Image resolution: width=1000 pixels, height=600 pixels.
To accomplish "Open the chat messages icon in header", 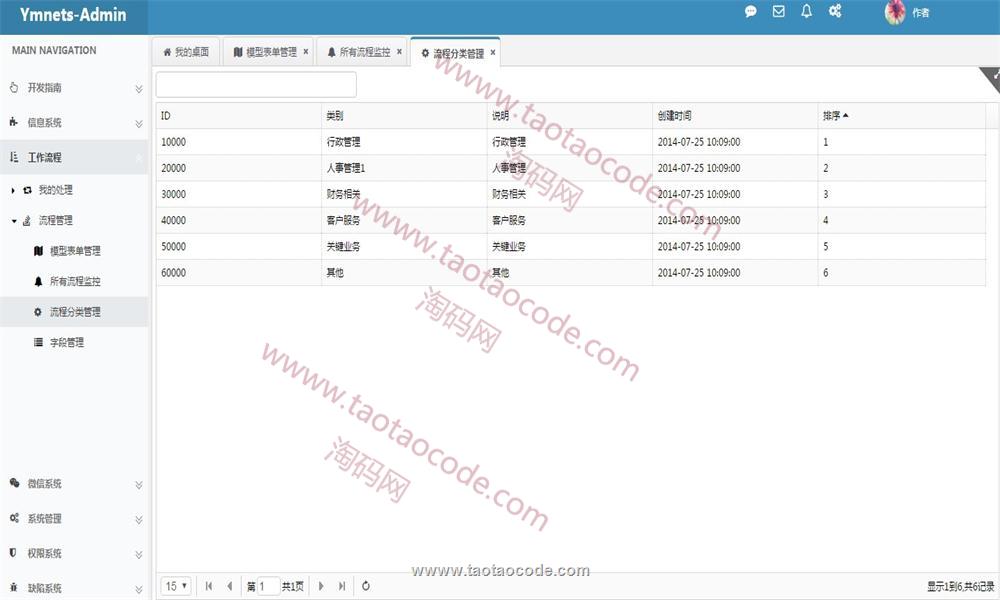I will tap(751, 12).
